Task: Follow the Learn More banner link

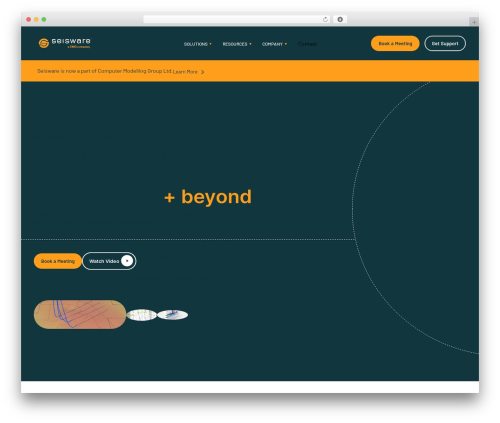Action: (x=185, y=72)
